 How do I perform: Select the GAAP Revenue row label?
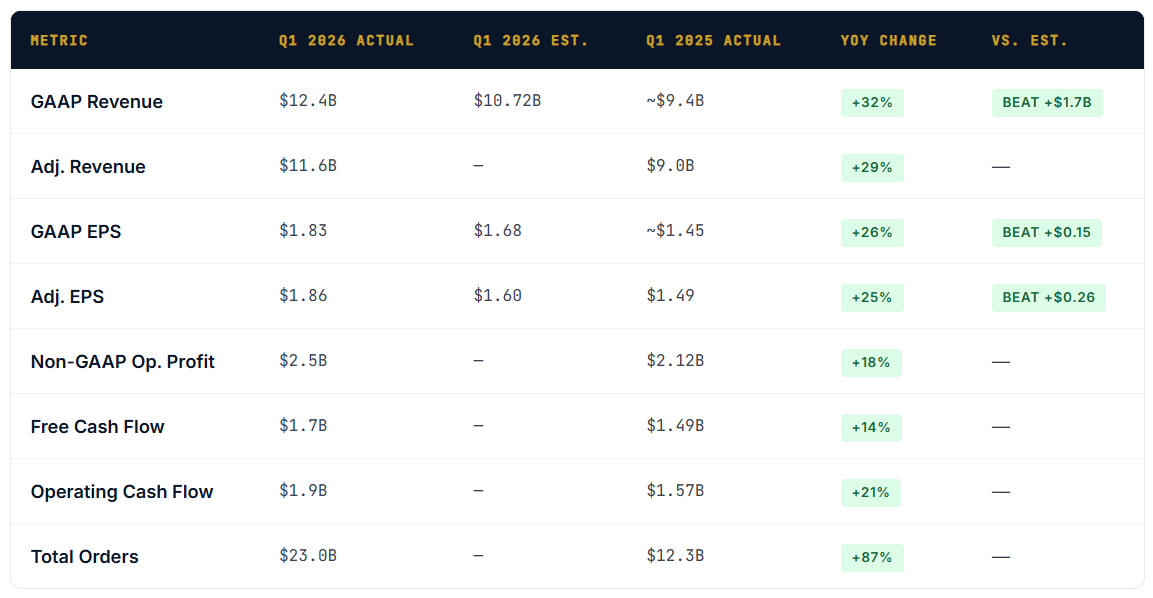[96, 102]
